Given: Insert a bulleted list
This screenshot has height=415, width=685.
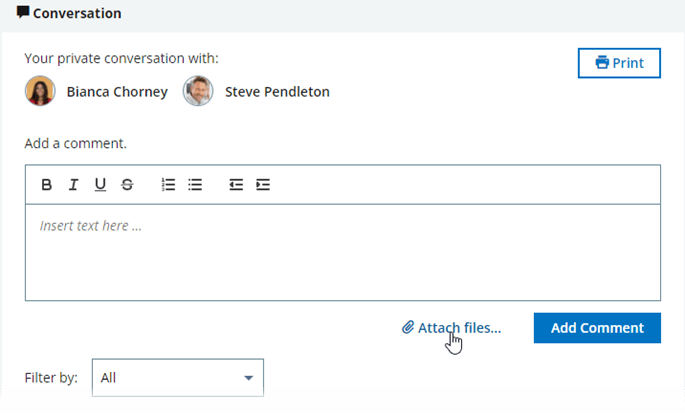Looking at the screenshot, I should point(196,184).
